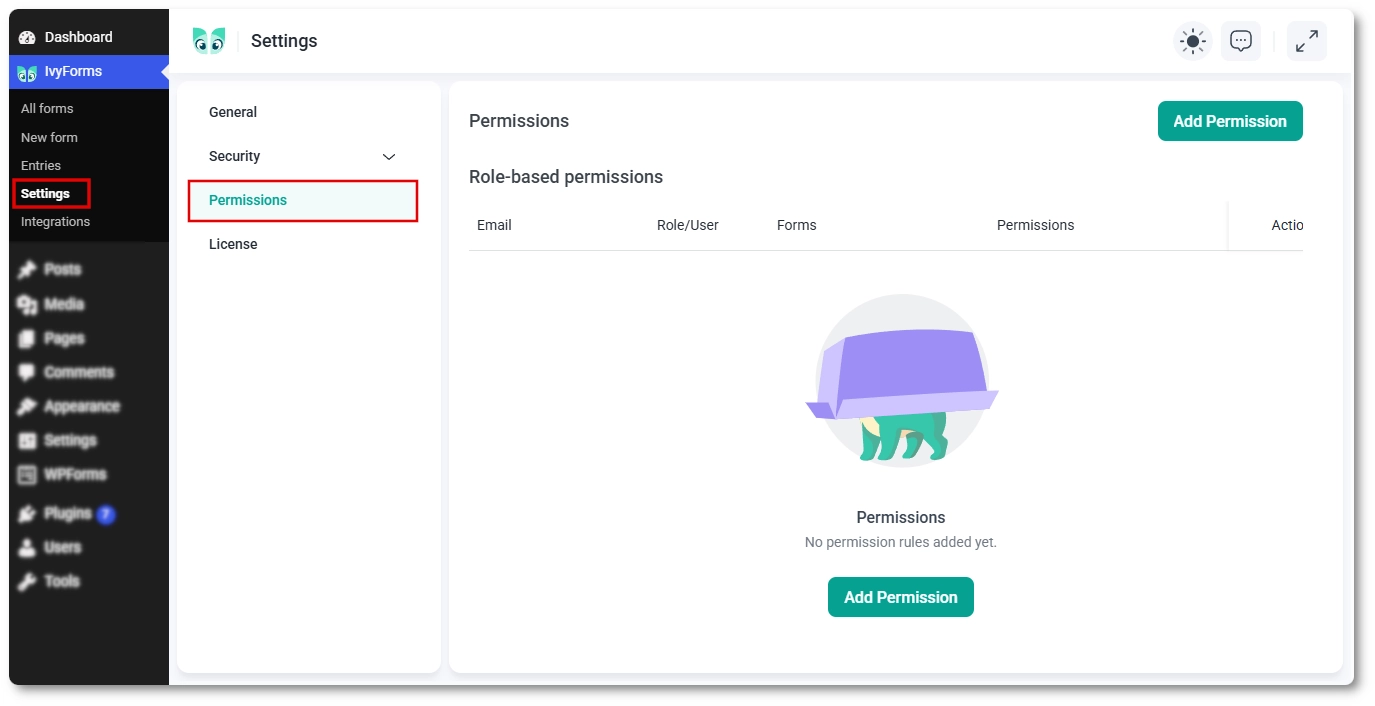Open the Media menu
Screen dimensions: 1375x706
(x=89, y=304)
